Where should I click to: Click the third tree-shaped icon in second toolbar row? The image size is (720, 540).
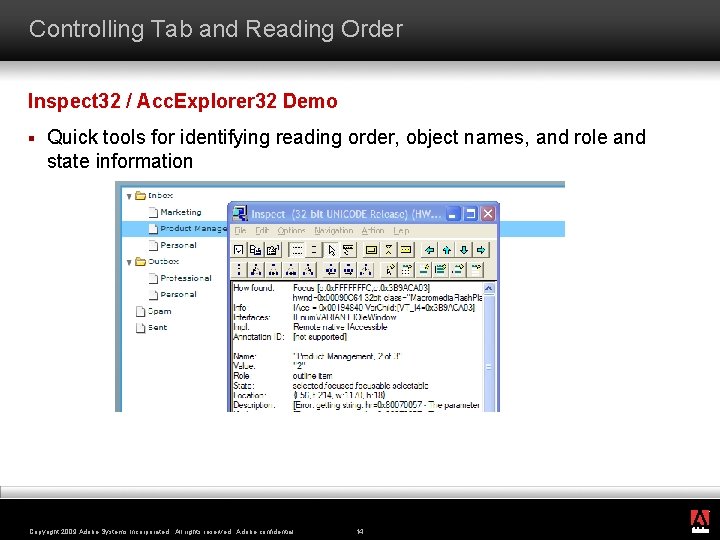click(291, 270)
